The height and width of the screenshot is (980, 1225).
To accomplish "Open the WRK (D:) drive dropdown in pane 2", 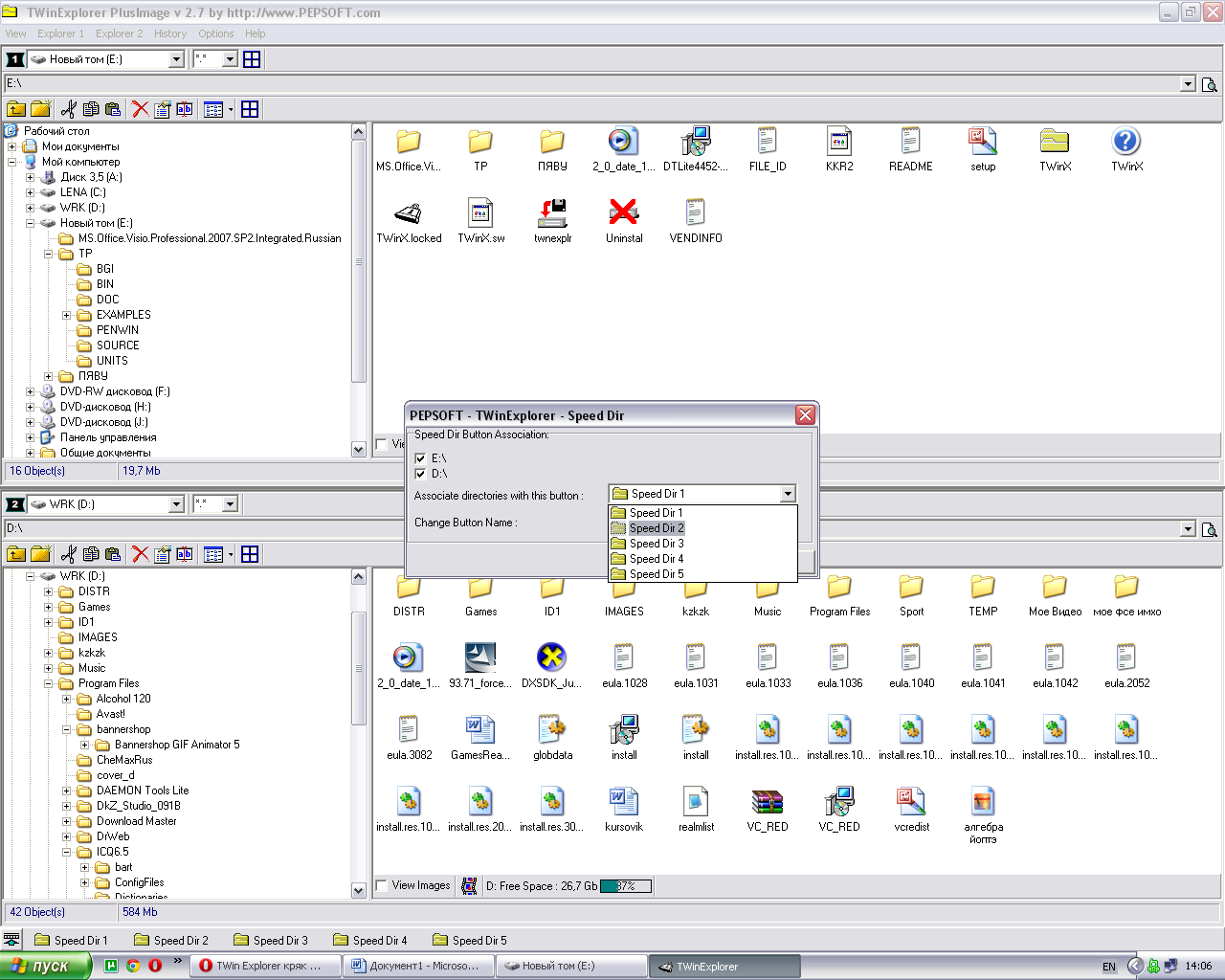I will 176,504.
